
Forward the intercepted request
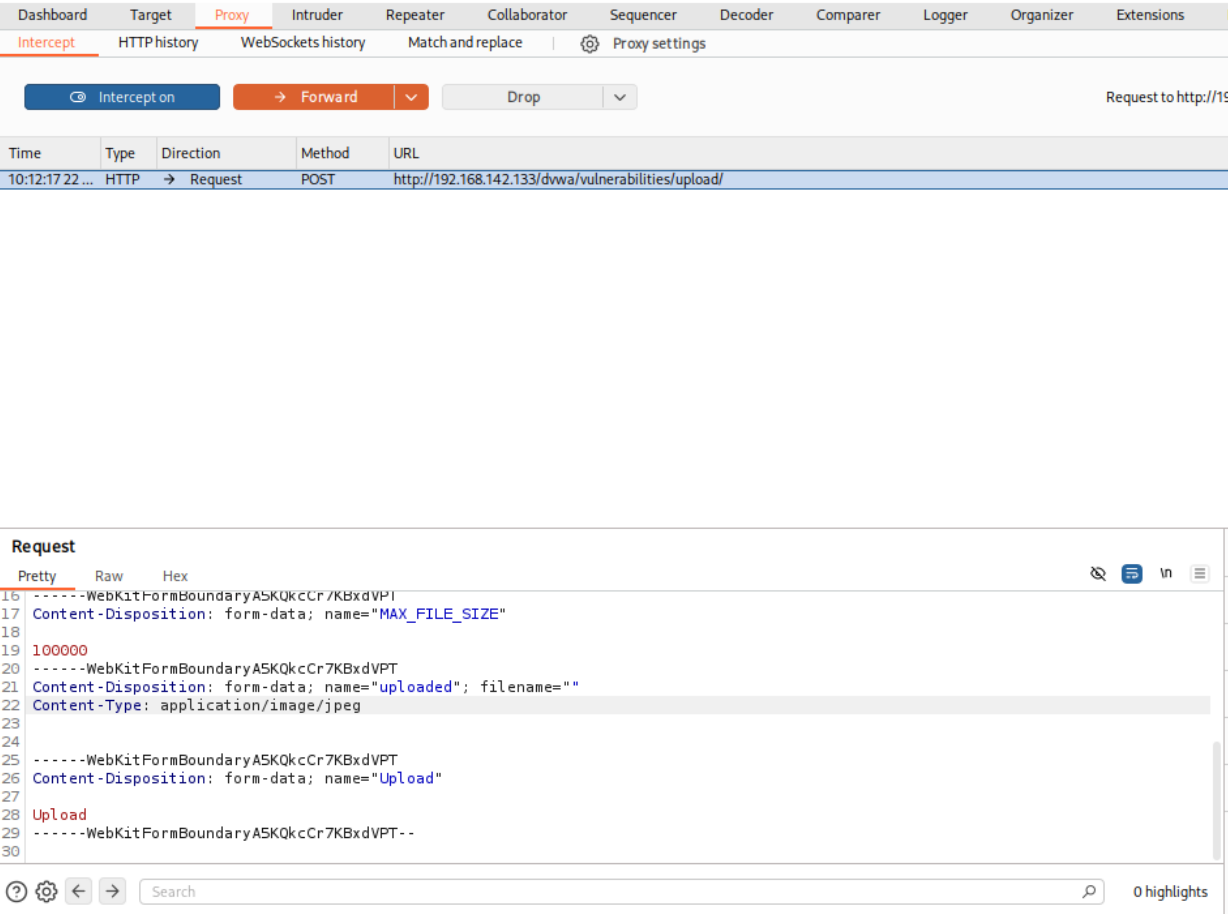click(x=314, y=97)
